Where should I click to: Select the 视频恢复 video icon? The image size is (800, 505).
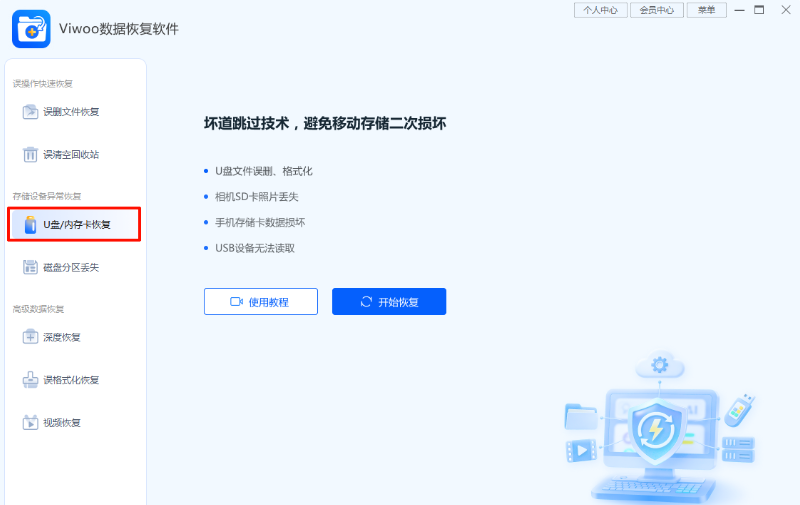click(30, 422)
